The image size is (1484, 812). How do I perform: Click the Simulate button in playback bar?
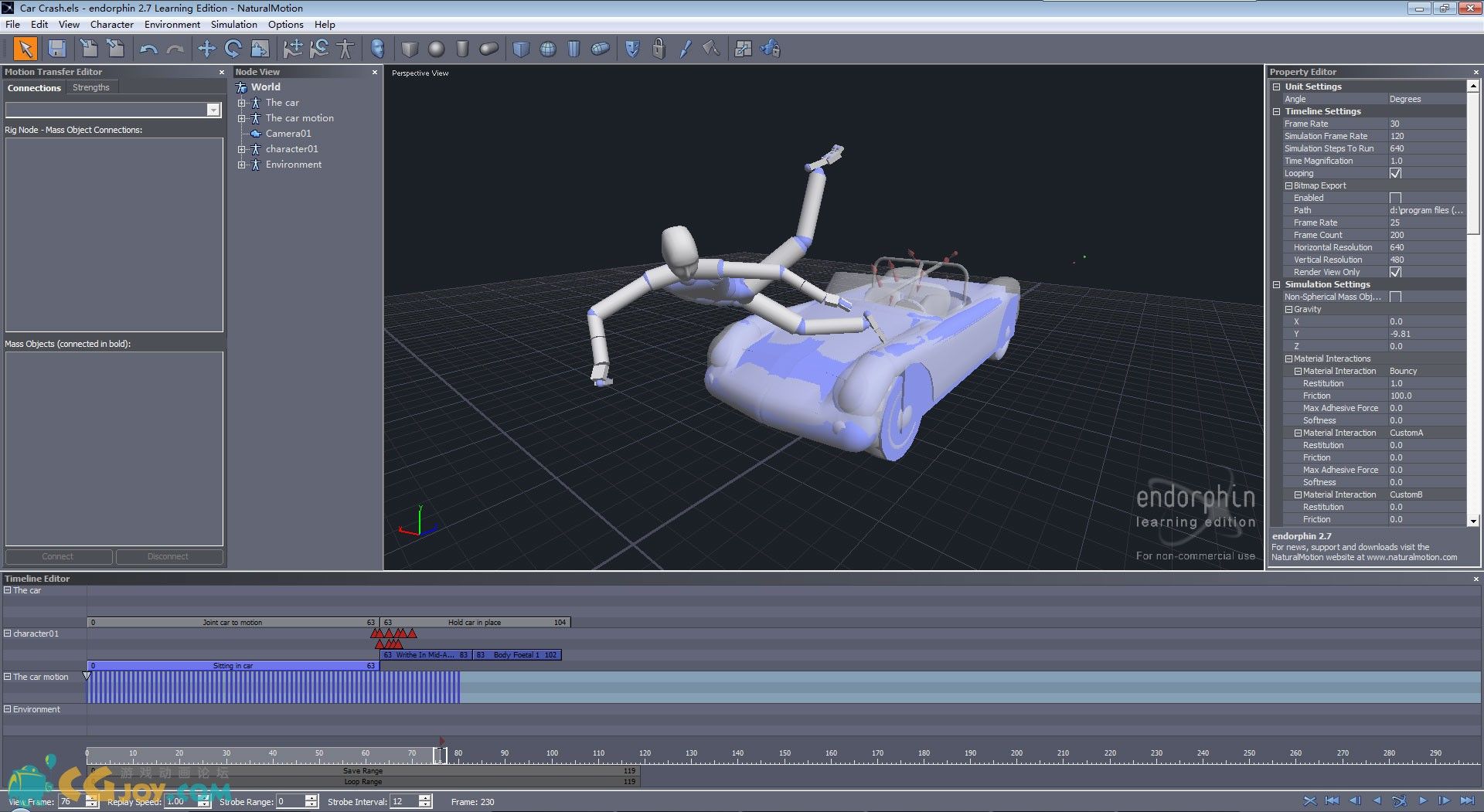click(x=1400, y=801)
